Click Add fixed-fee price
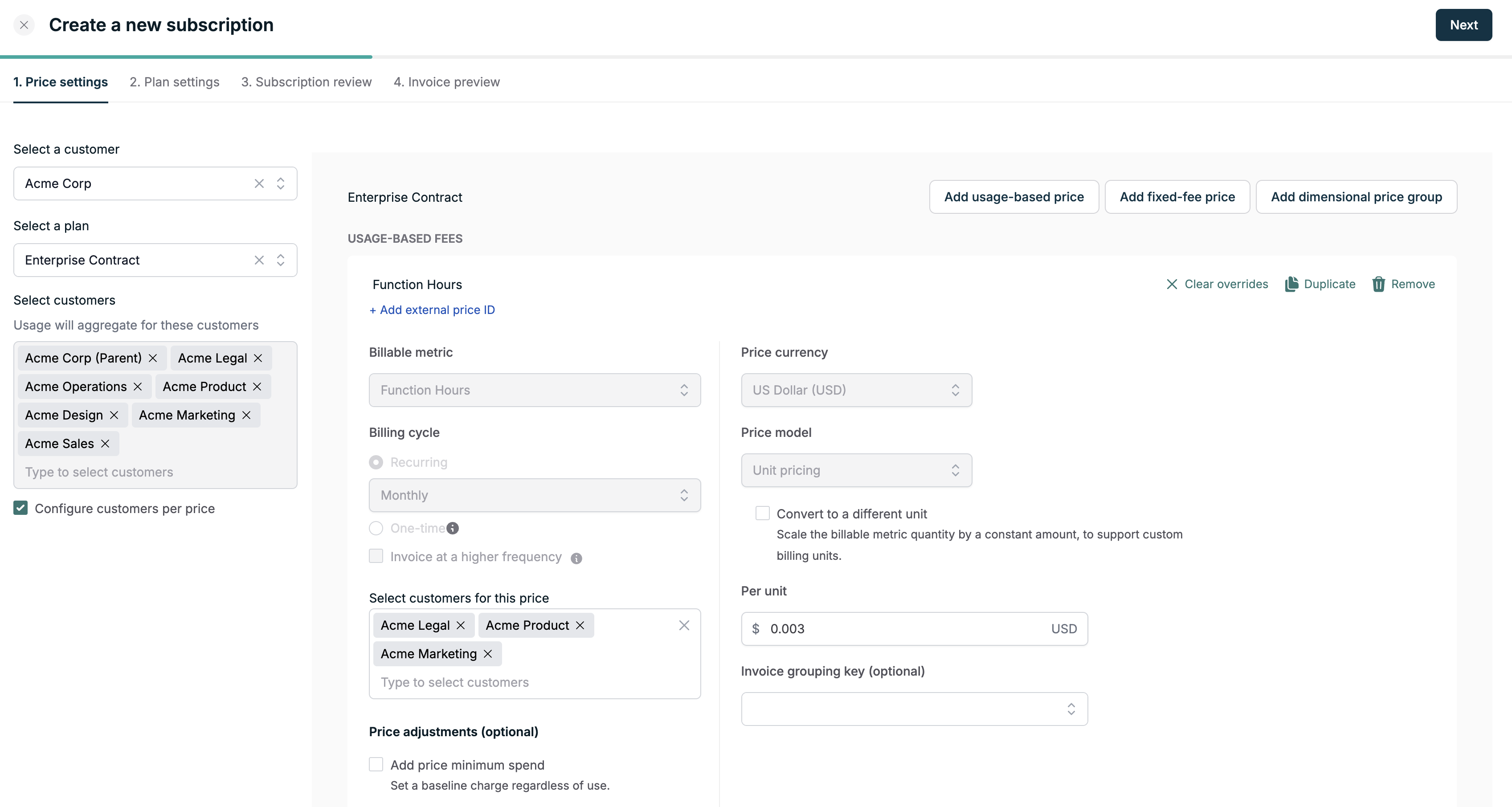1512x807 pixels. tap(1177, 196)
